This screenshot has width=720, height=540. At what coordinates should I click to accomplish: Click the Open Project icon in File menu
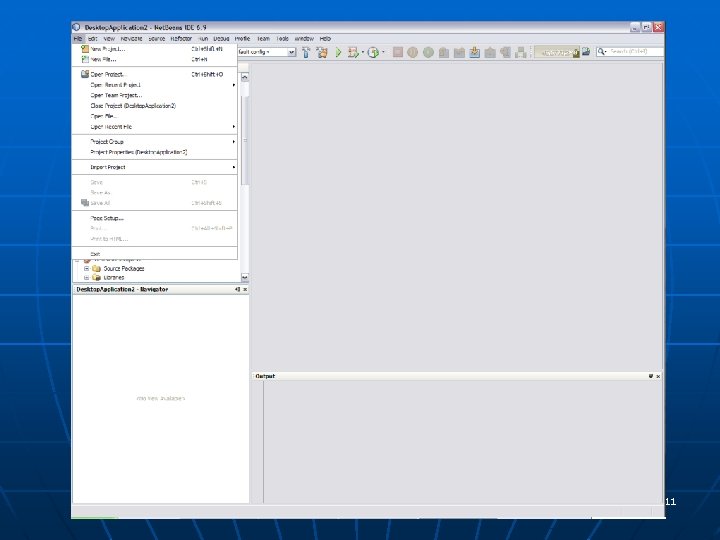(84, 74)
